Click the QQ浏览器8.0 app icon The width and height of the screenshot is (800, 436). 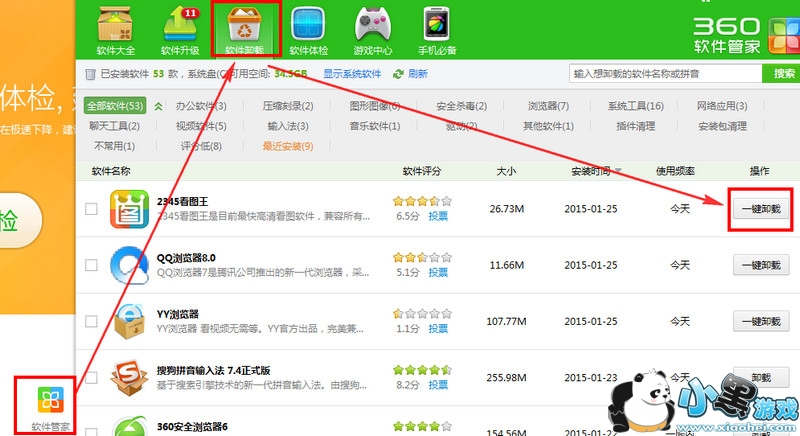coord(129,265)
